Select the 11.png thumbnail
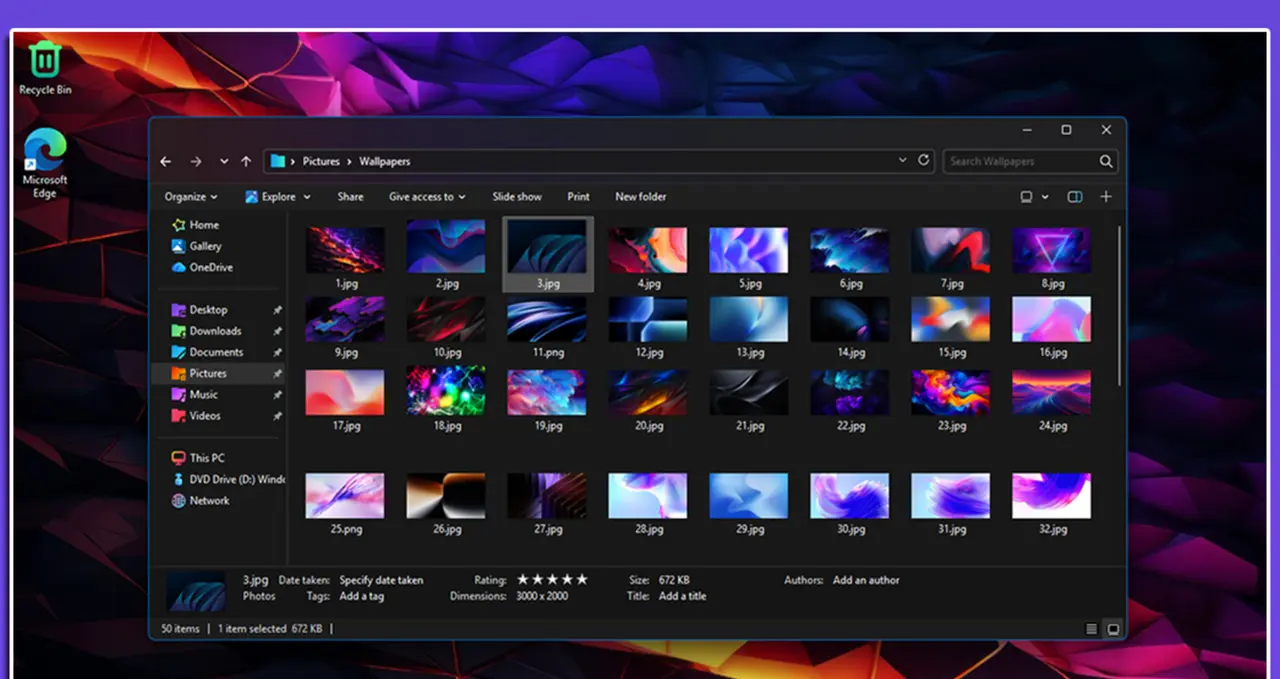This screenshot has width=1280, height=679. 547,320
